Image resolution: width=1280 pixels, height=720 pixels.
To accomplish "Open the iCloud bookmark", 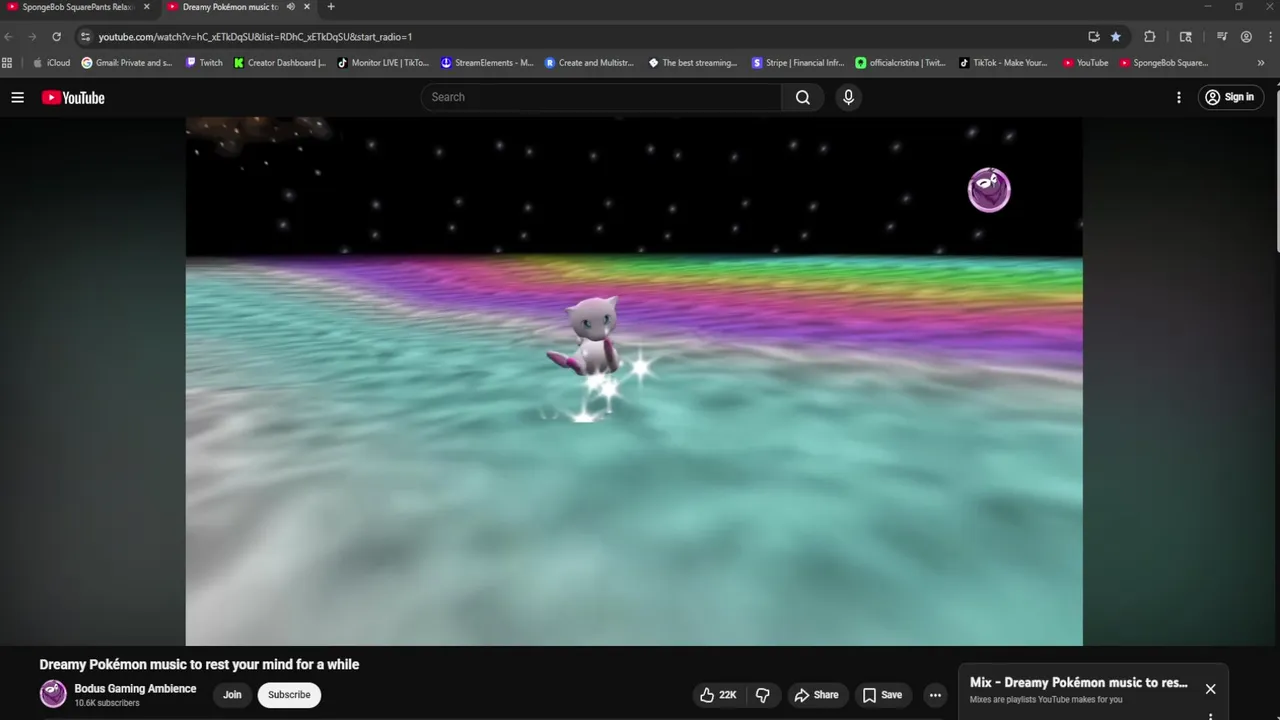I will coord(51,63).
